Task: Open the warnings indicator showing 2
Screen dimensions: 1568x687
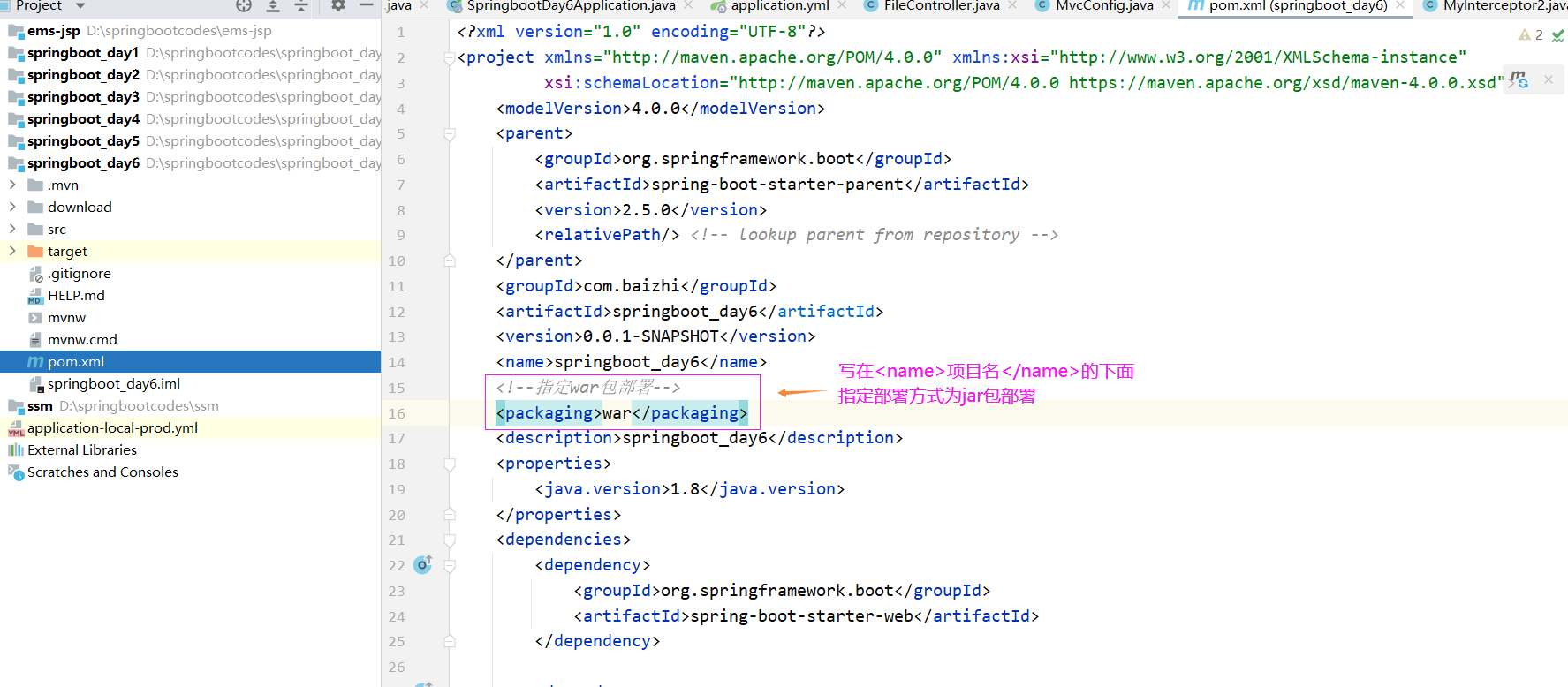Action: click(x=1531, y=35)
